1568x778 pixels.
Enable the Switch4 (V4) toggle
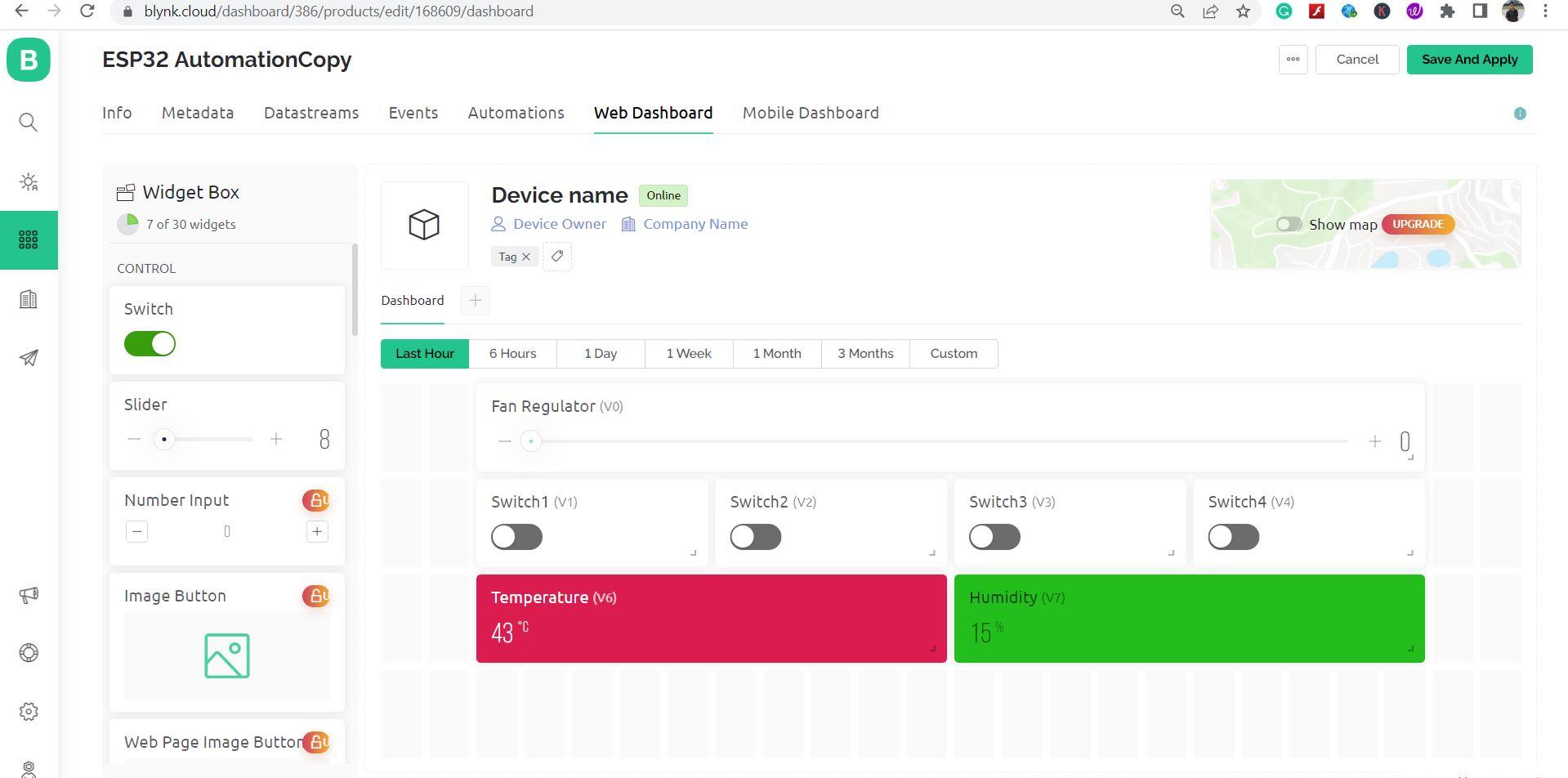pyautogui.click(x=1233, y=536)
